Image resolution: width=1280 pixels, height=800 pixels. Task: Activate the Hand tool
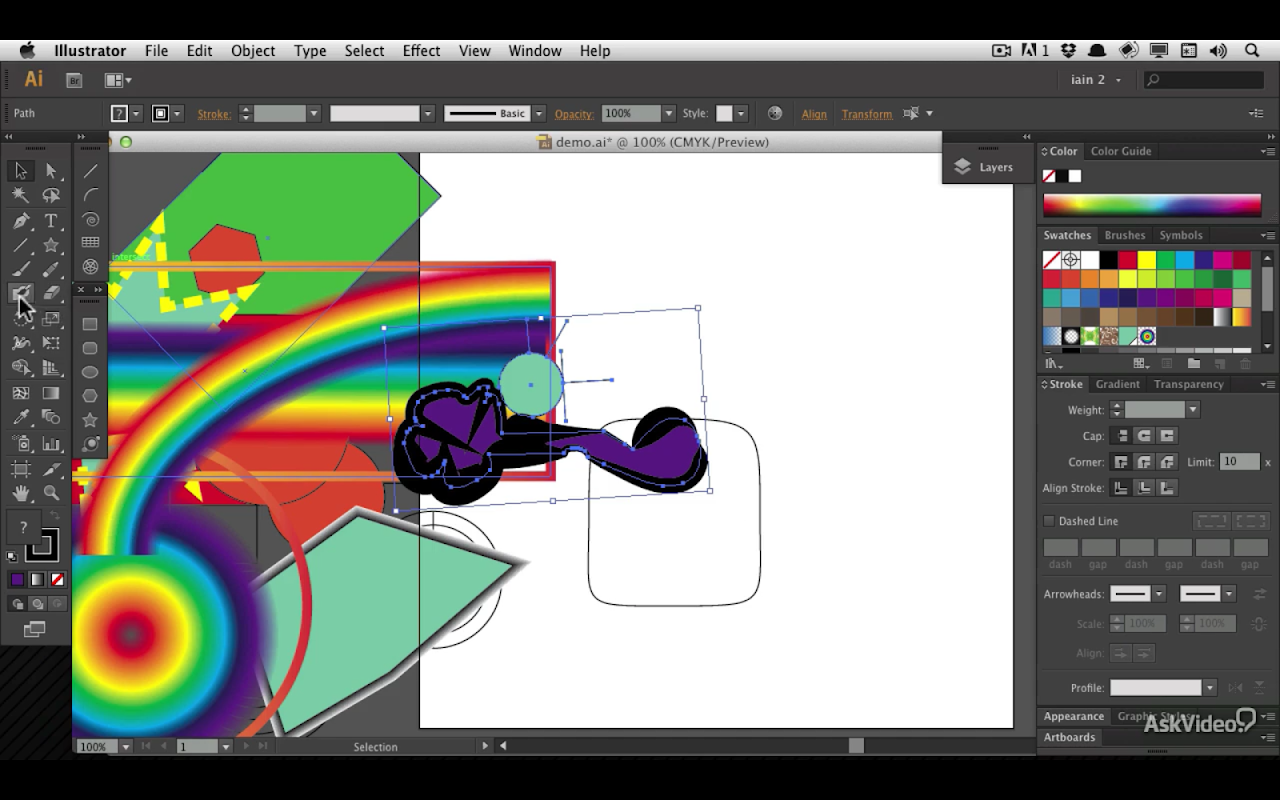(21, 493)
